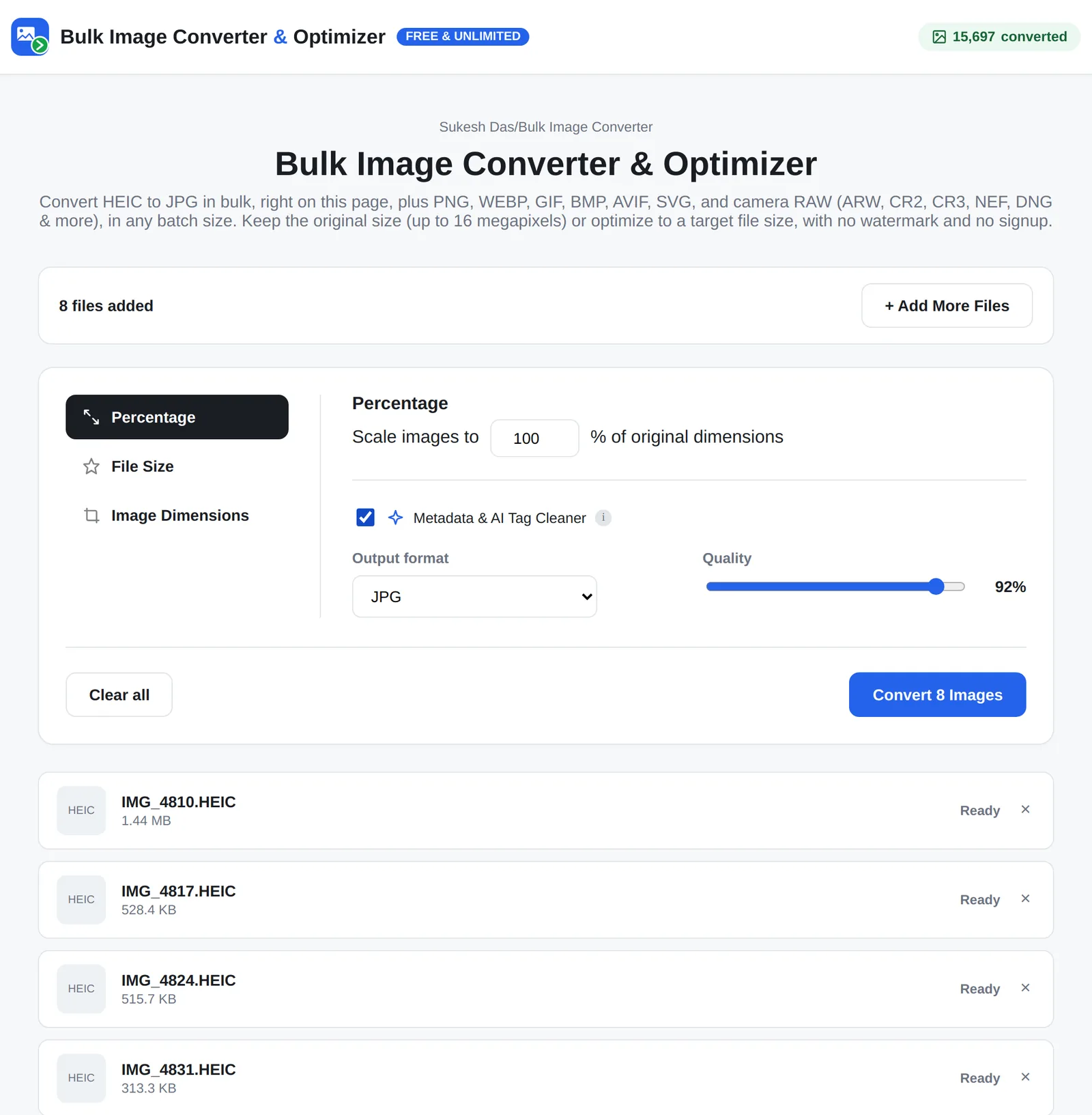Click Ready status of IMG_4810.HEIC
1092x1115 pixels.
pyautogui.click(x=979, y=810)
